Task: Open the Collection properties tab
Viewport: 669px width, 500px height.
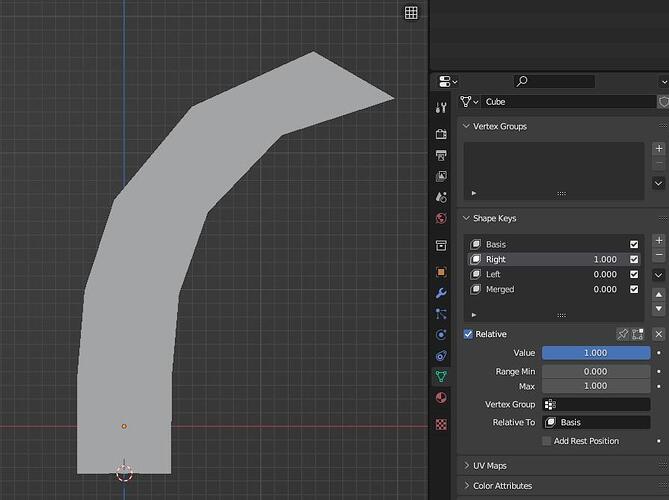Action: [x=441, y=245]
